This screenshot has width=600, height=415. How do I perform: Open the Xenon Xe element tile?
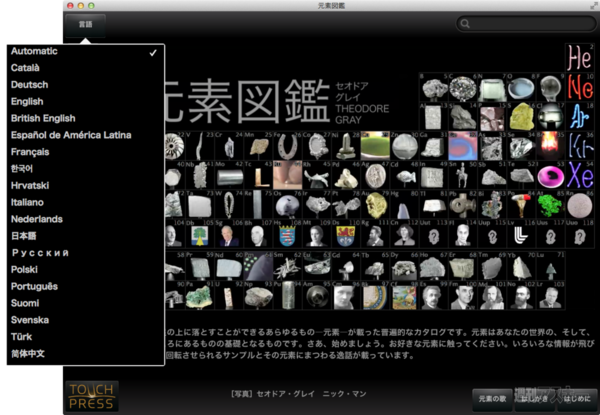(580, 176)
